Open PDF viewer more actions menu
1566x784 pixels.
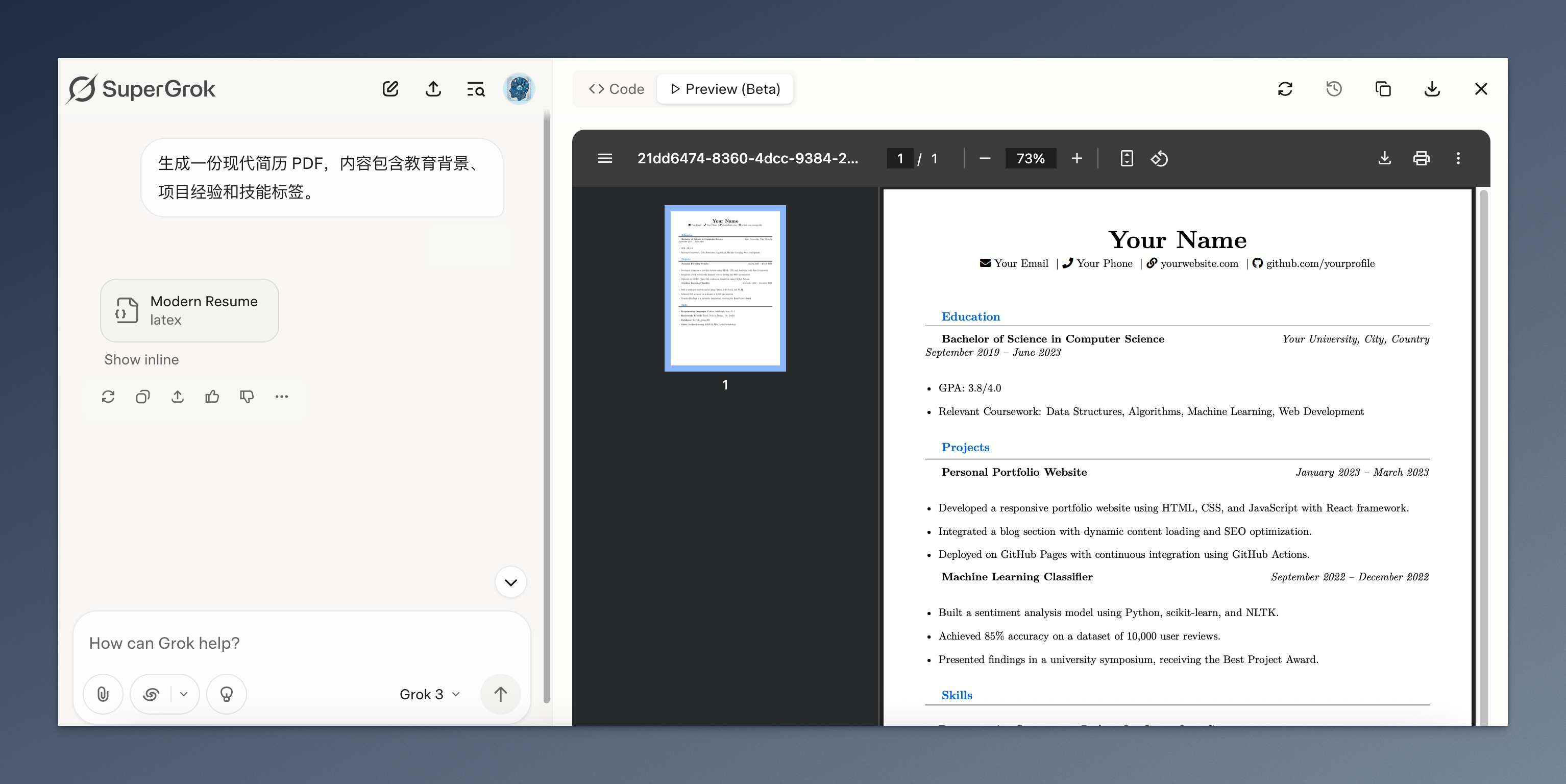pos(1458,159)
